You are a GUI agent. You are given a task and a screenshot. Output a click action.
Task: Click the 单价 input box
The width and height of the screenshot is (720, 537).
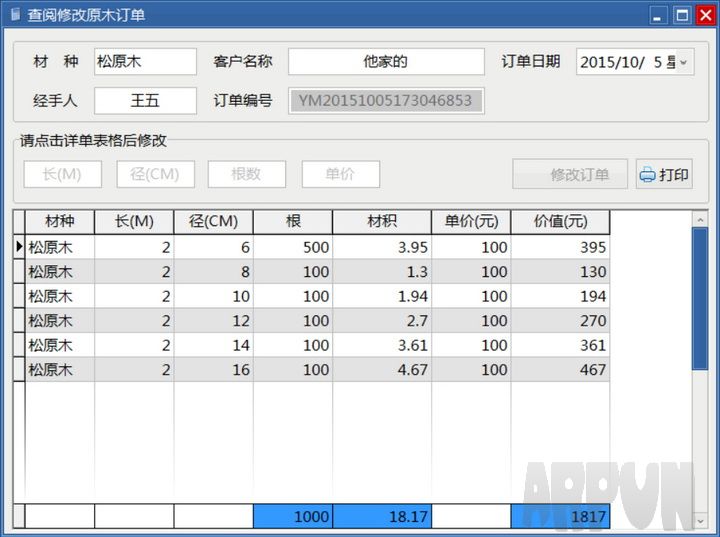pyautogui.click(x=340, y=174)
